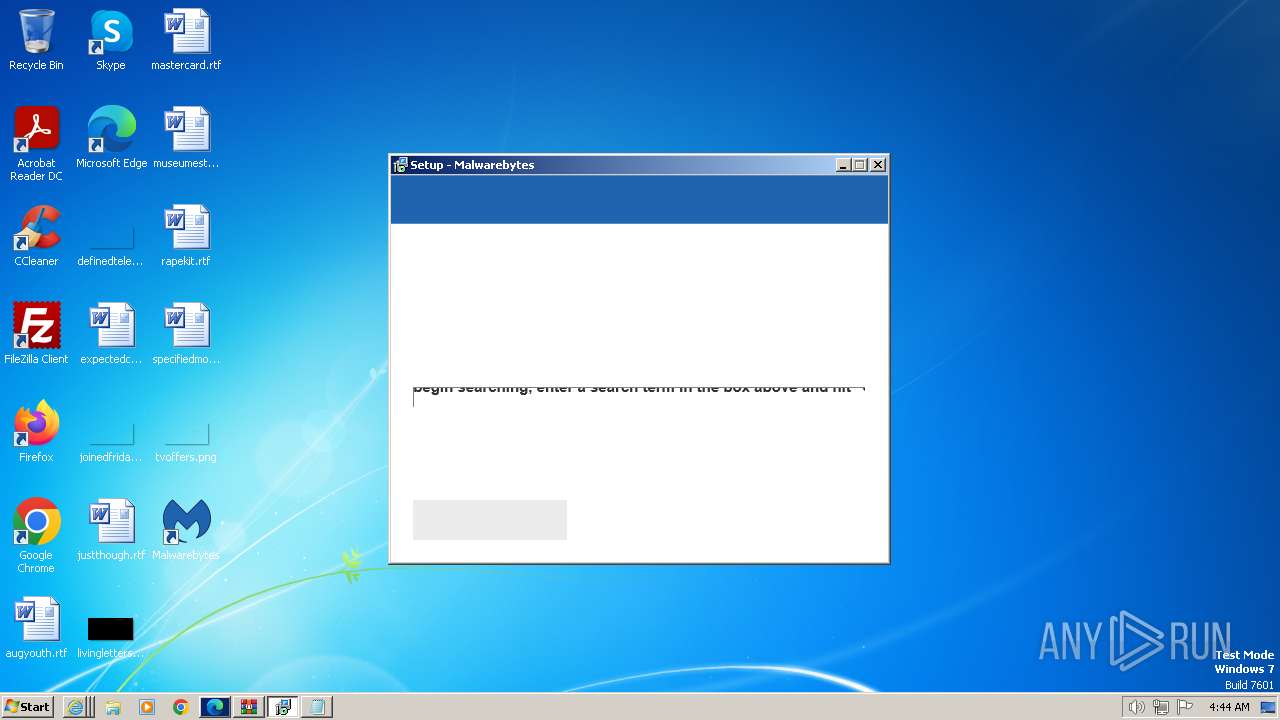Screen dimensions: 1280x720
Task: Select the expectedc document icon
Action: [111, 334]
